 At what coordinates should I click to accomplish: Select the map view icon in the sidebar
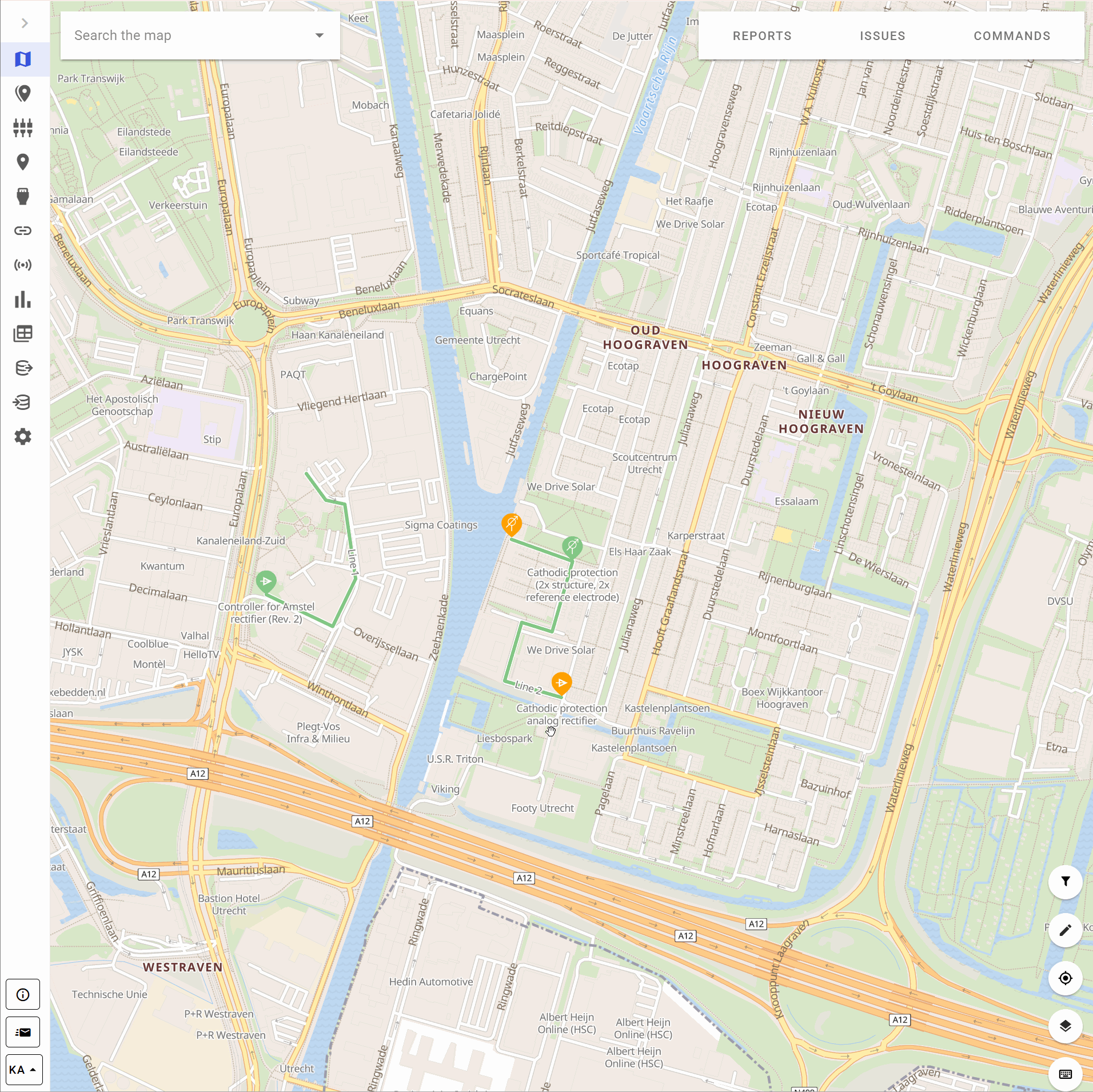coord(23,59)
